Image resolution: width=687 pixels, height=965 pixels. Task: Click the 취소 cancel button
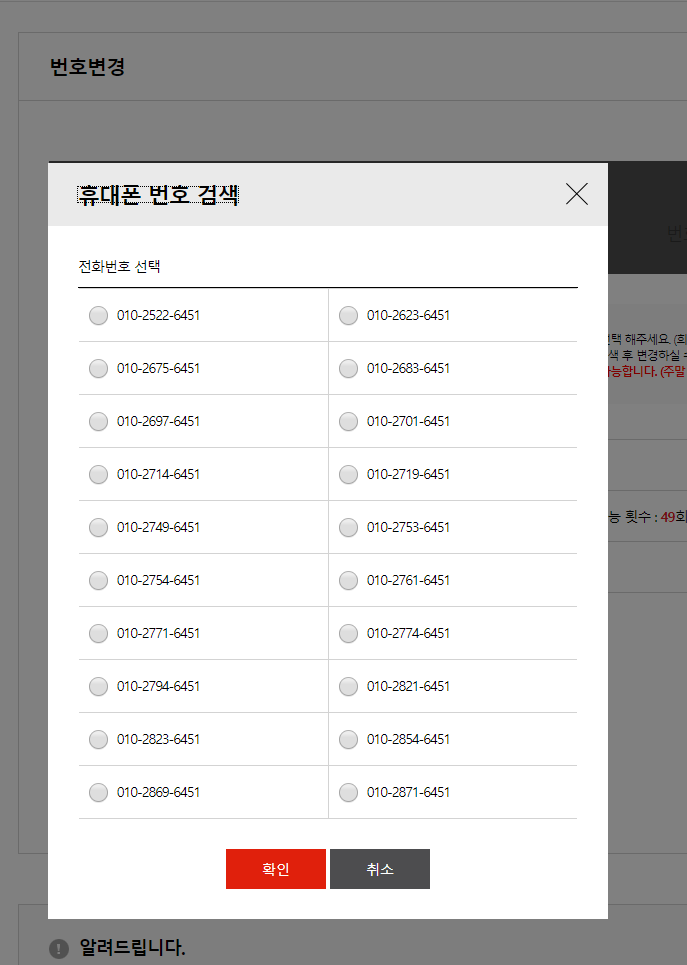click(x=380, y=869)
